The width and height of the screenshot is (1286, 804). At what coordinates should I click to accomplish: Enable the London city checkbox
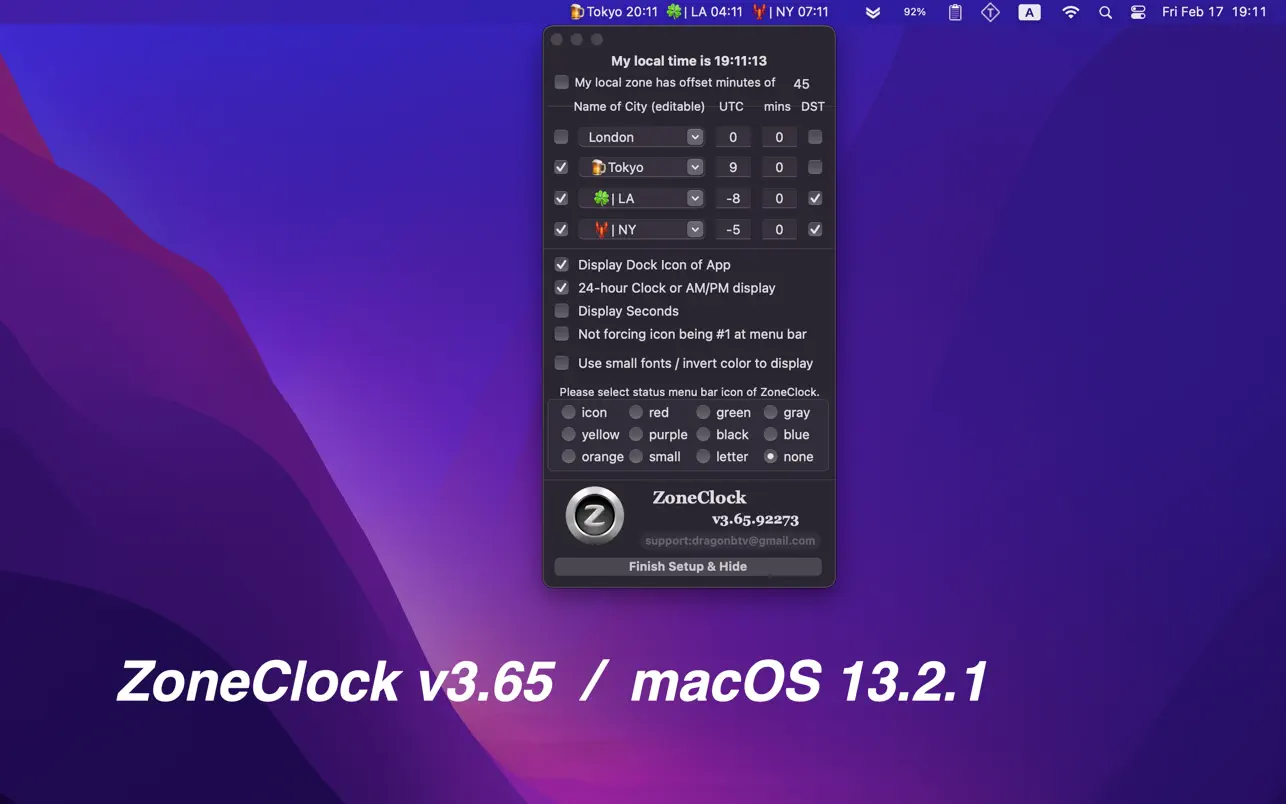point(561,137)
